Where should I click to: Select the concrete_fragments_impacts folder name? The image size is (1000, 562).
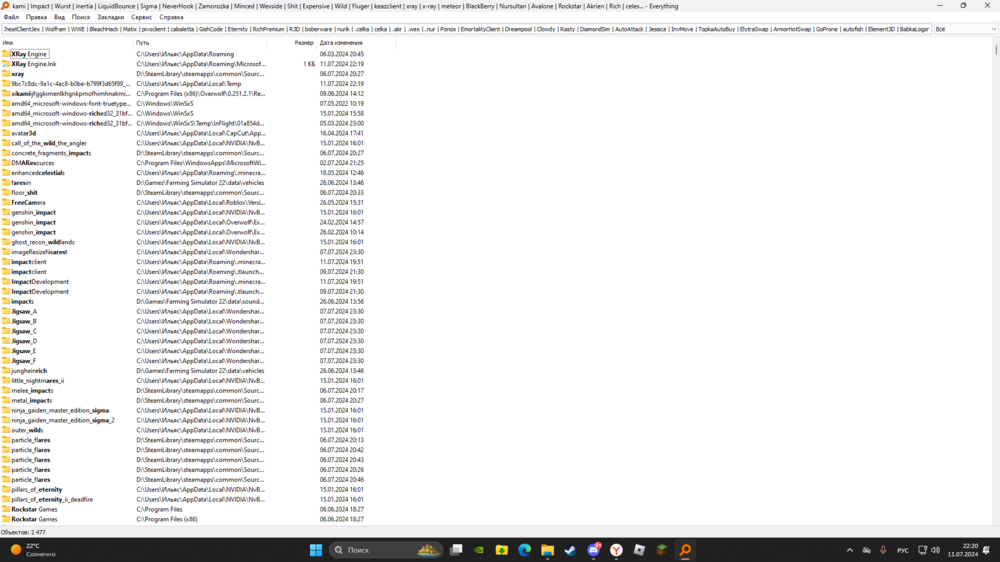[x=51, y=153]
